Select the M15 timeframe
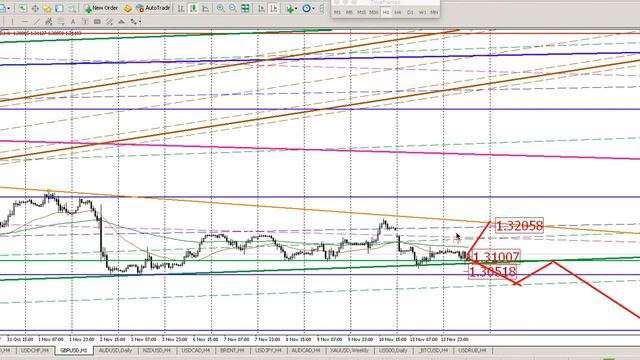The height and width of the screenshot is (360, 640). pos(361,12)
